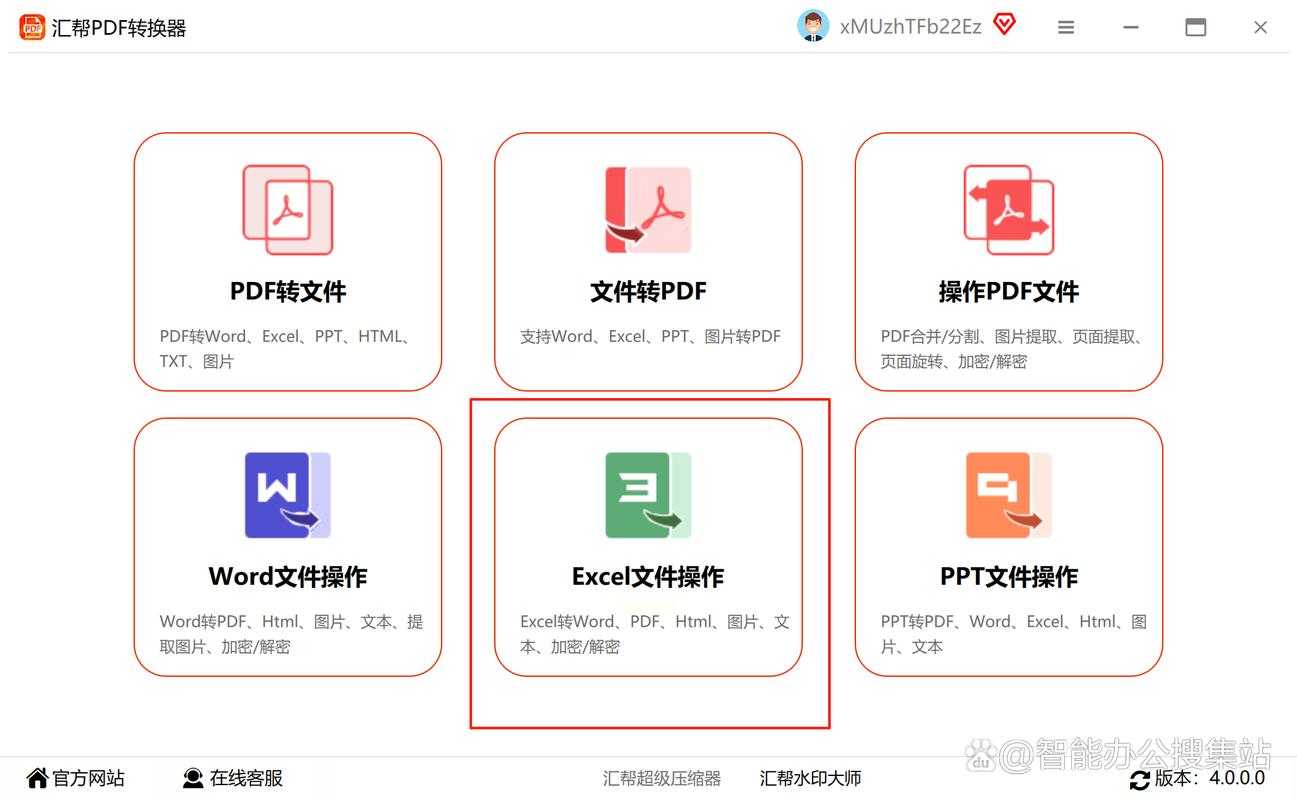Open the 操作PDF文件 tool icon

1008,208
